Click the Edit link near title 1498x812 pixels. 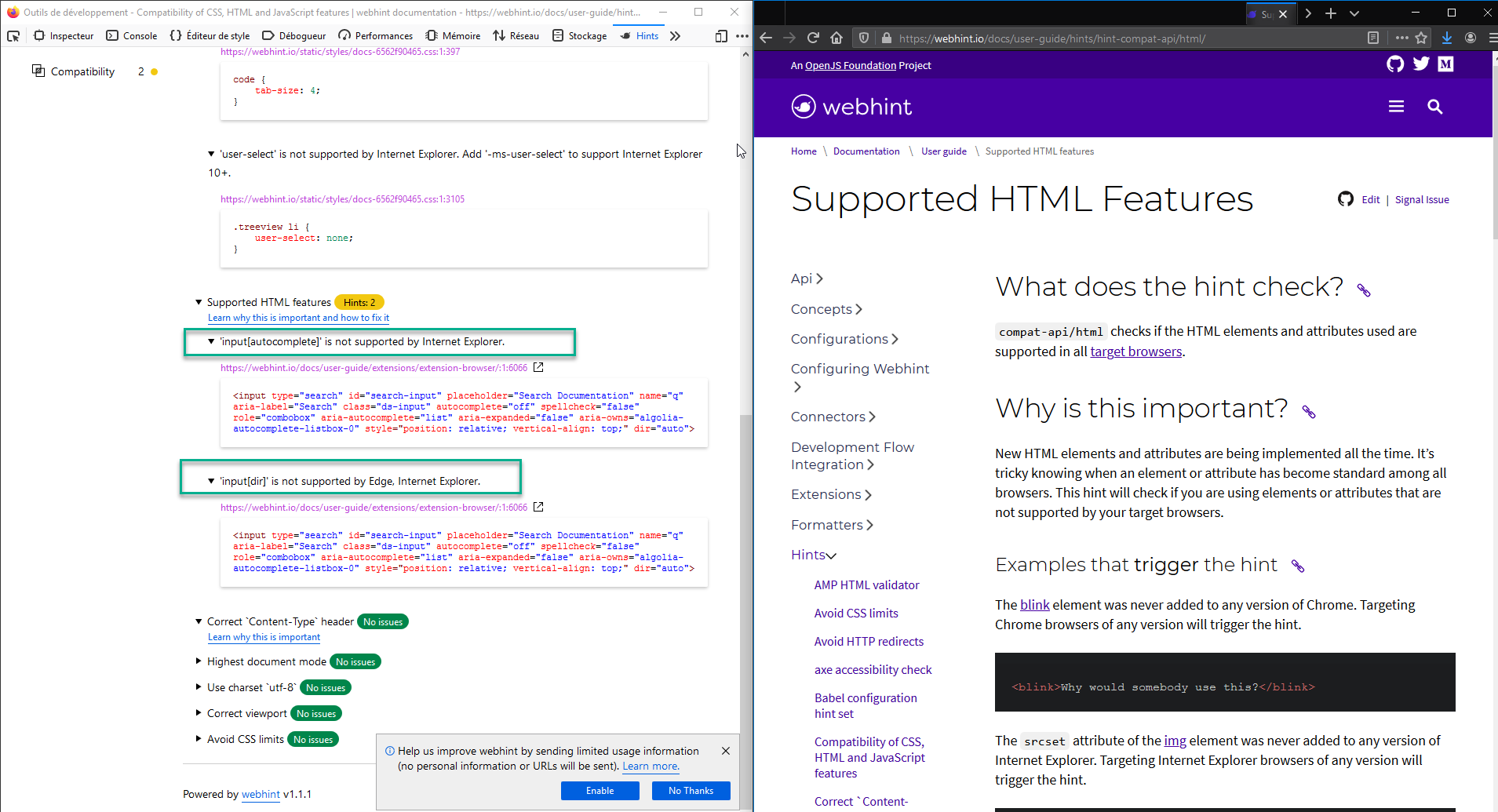(x=1371, y=200)
